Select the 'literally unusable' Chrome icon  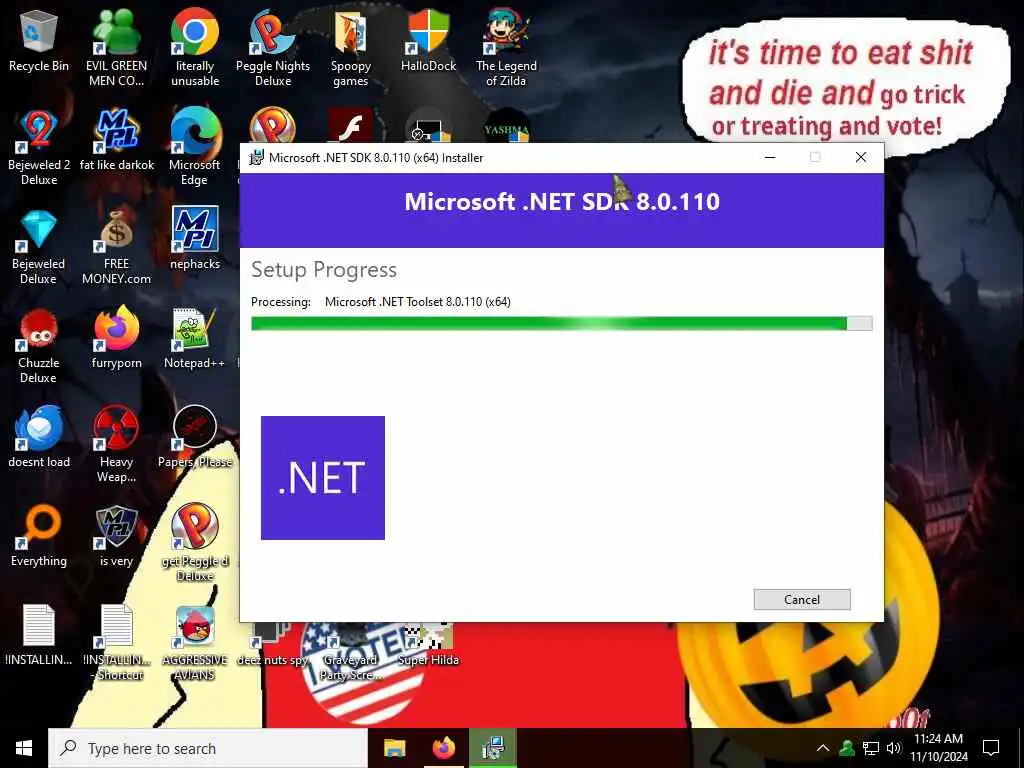pyautogui.click(x=195, y=47)
